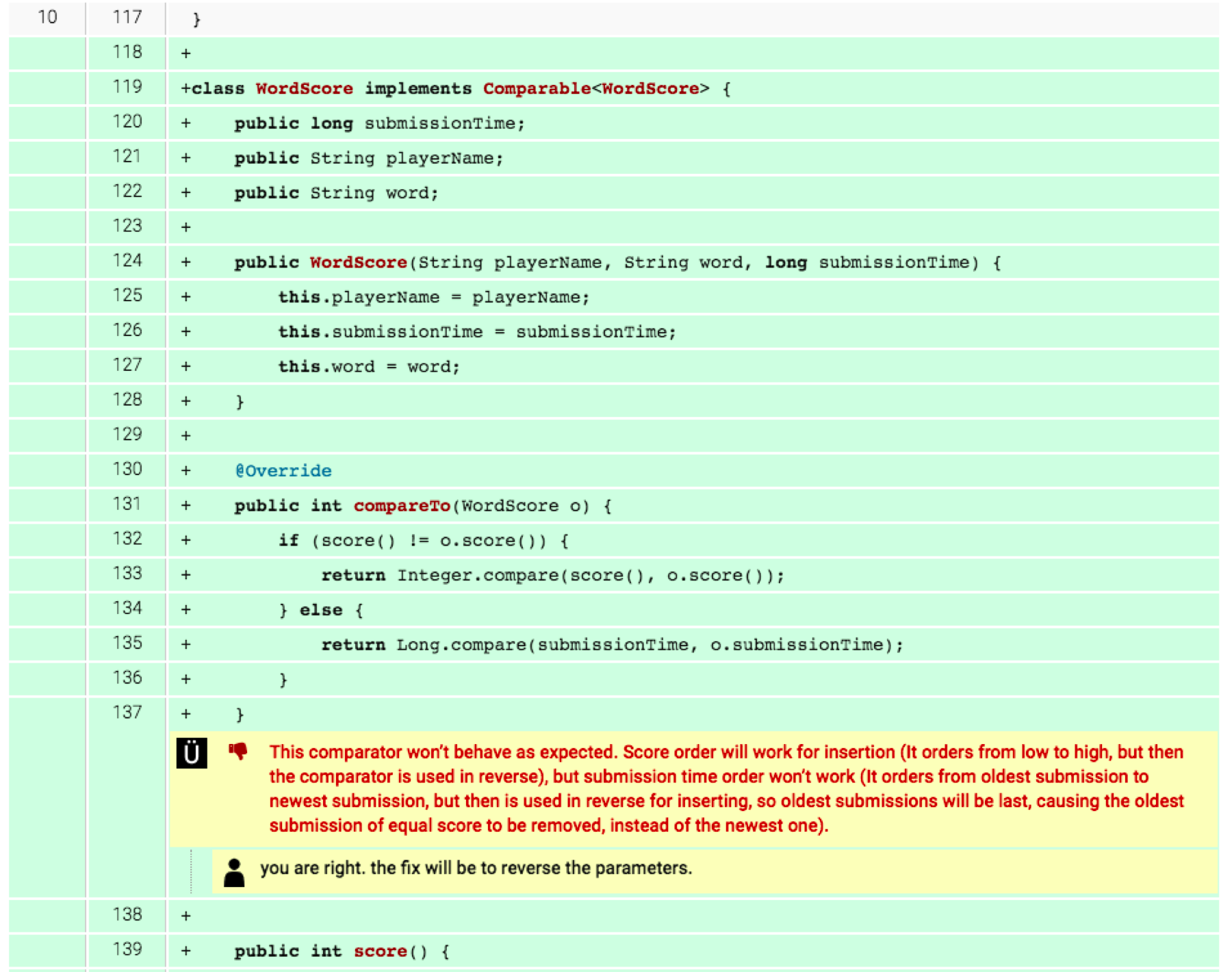Select line number 124 in the gutter
Viewport: 1232px width, 972px height.
pyautogui.click(x=127, y=261)
